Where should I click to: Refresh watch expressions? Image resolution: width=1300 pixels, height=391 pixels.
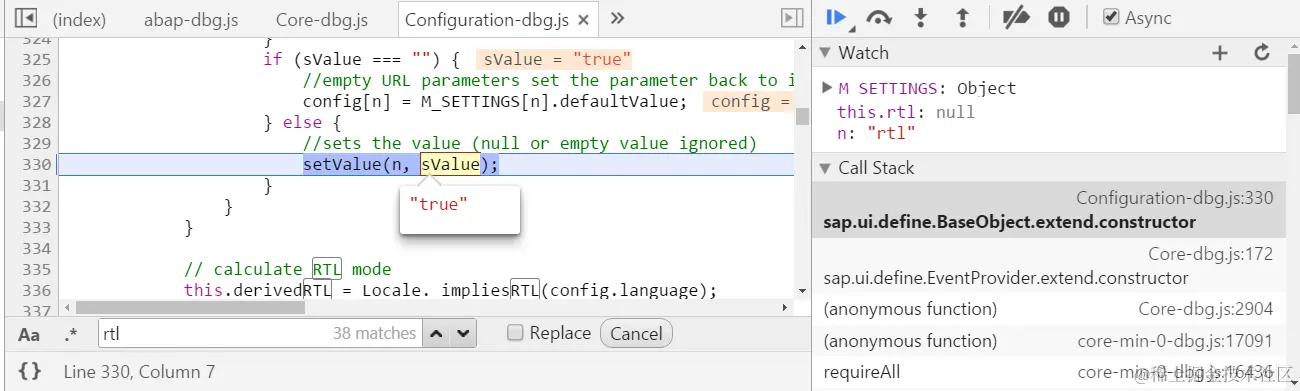(x=1261, y=53)
